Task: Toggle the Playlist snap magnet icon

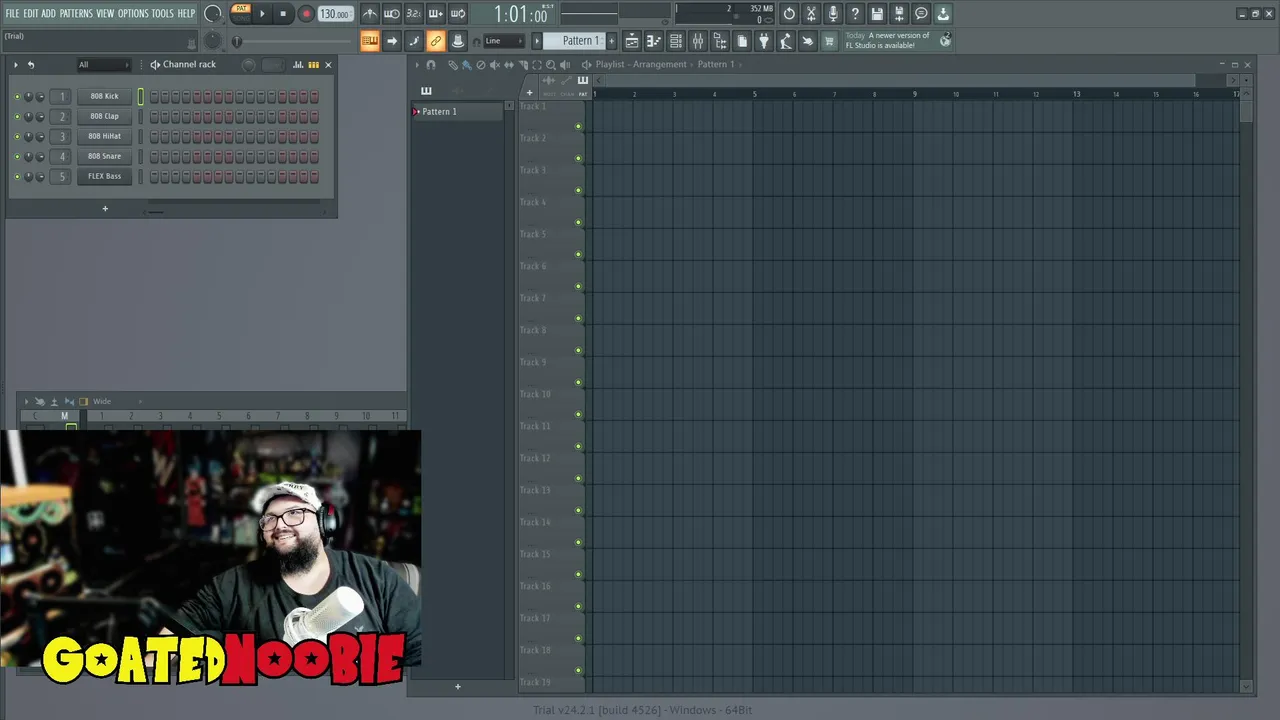Action: [x=431, y=65]
